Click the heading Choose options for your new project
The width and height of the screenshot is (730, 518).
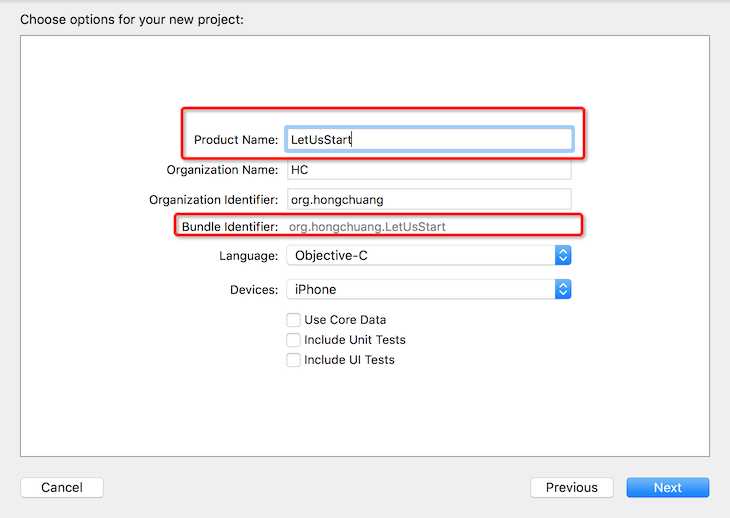point(132,20)
